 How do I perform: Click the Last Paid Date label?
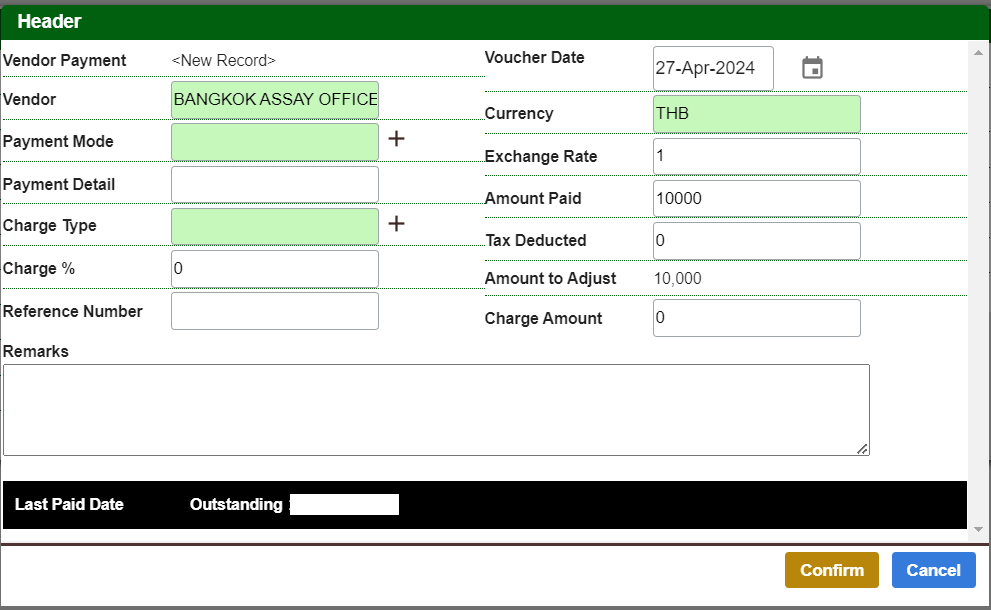69,504
